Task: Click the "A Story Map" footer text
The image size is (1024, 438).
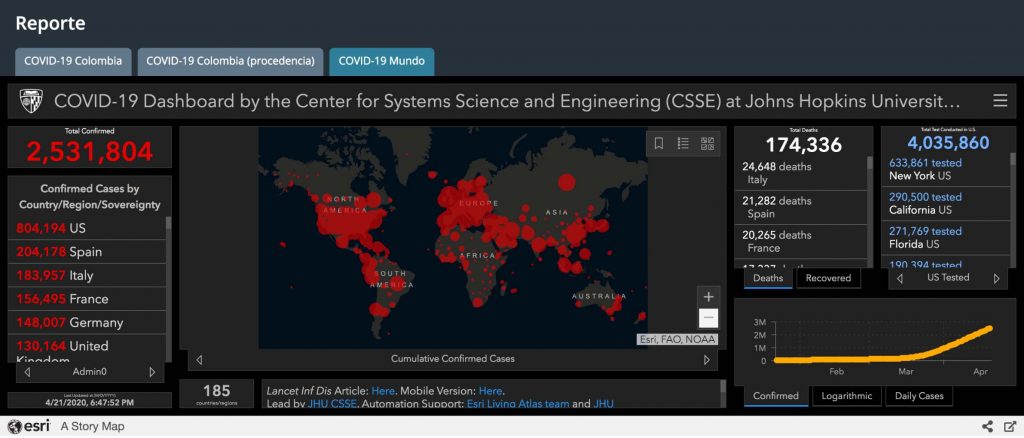Action: click(93, 427)
